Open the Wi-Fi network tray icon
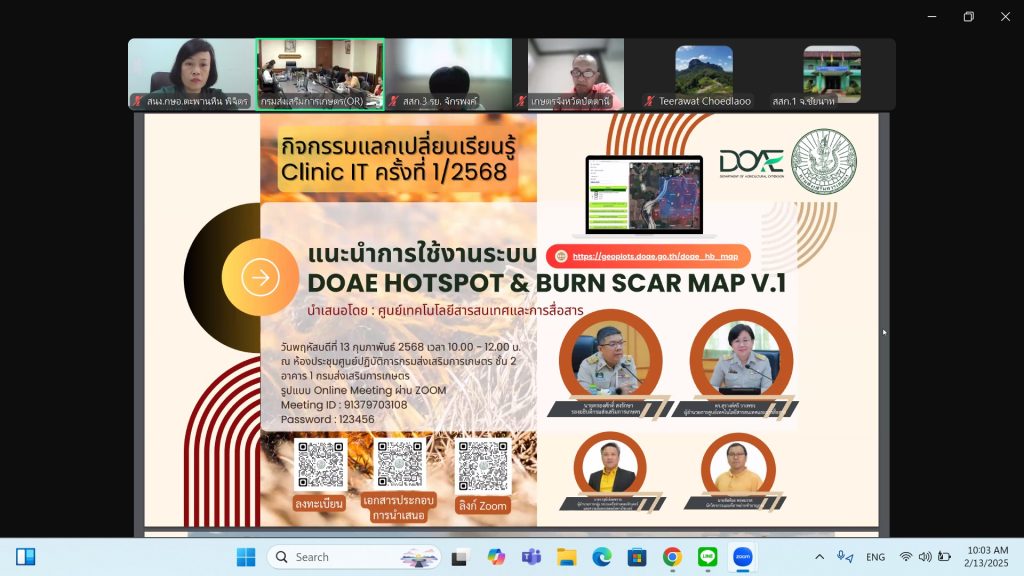 906,557
